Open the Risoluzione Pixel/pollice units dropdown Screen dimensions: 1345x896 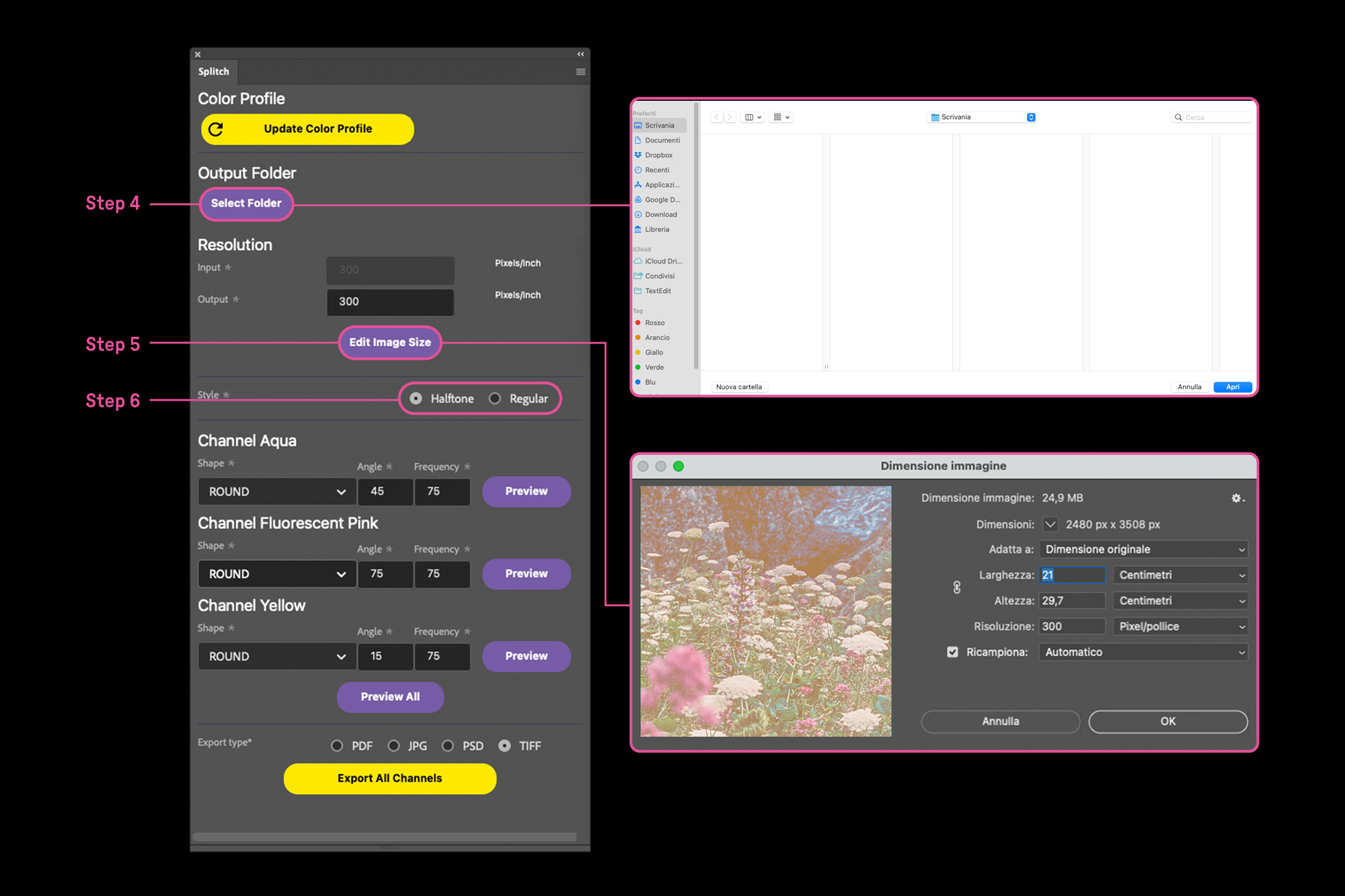click(1180, 626)
